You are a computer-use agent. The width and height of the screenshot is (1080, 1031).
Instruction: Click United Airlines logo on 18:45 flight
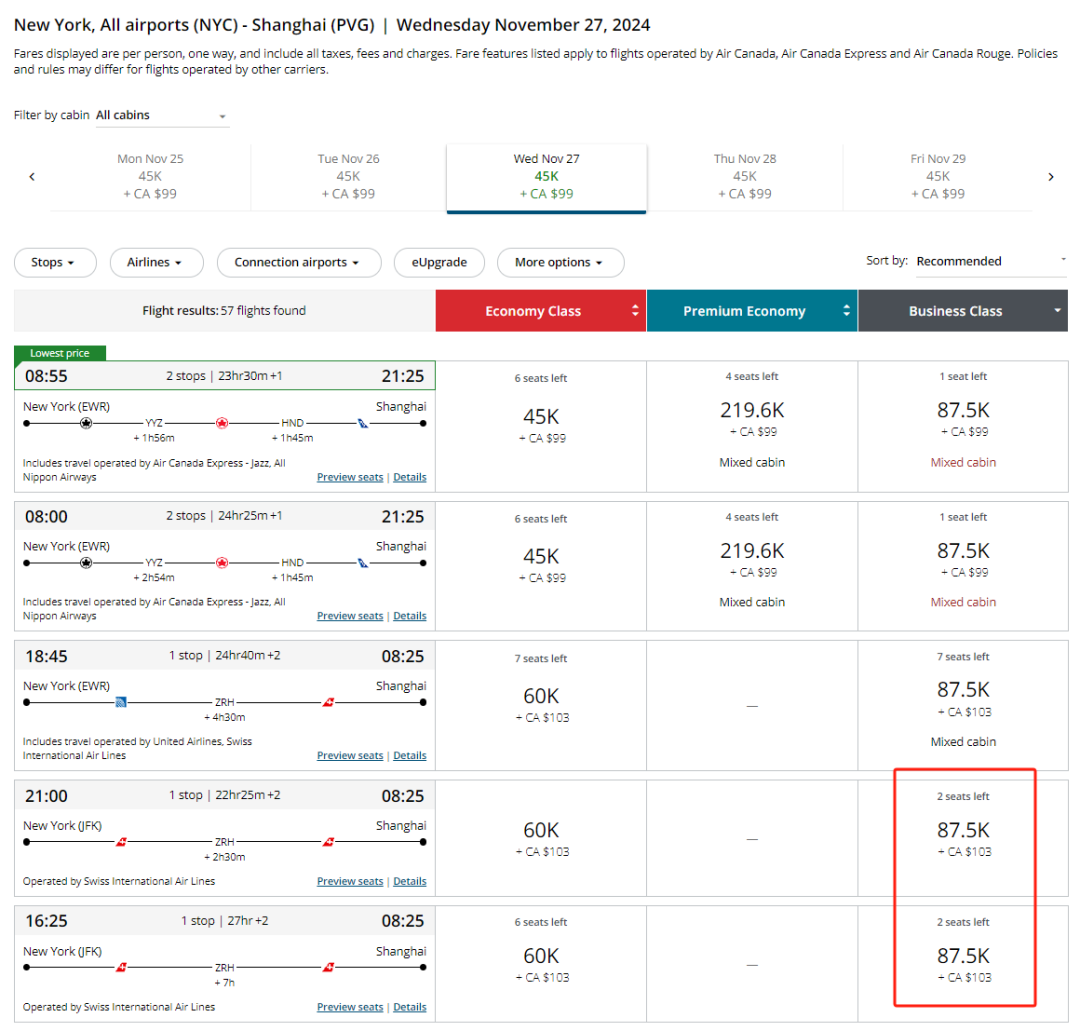click(121, 703)
